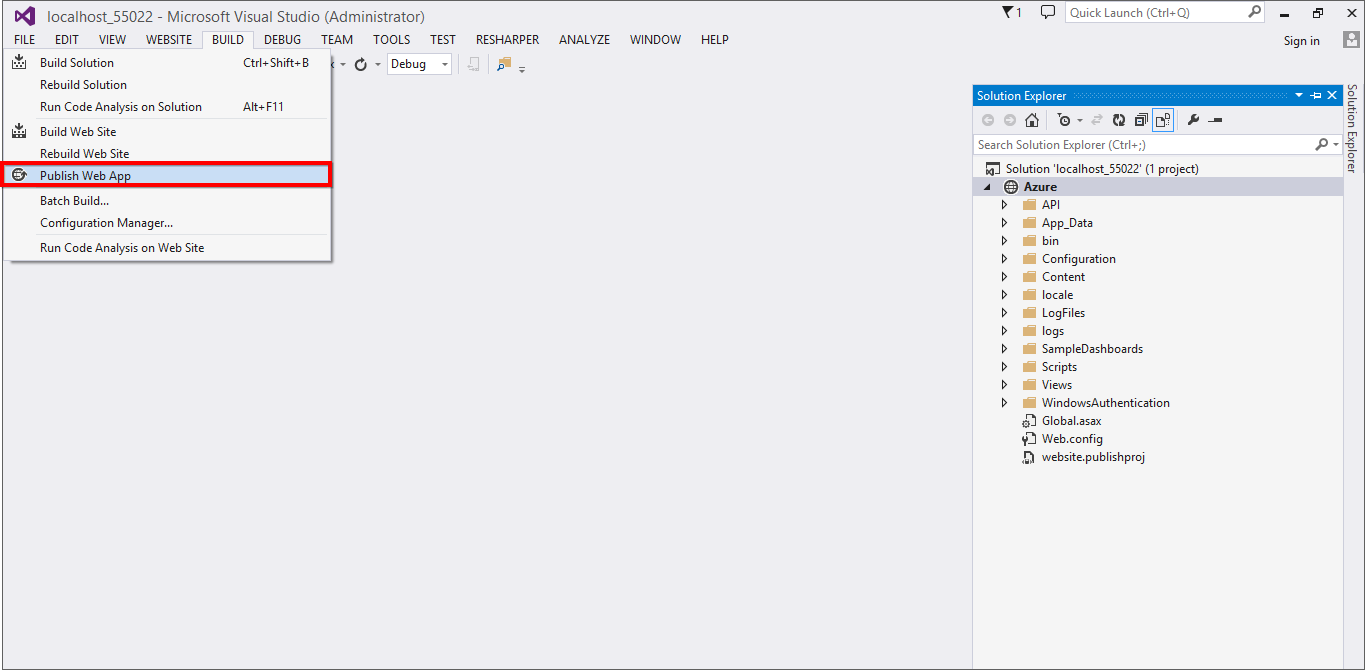The height and width of the screenshot is (670, 1365).
Task: Select Run Code Analysis on Web Site
Action: point(167,248)
